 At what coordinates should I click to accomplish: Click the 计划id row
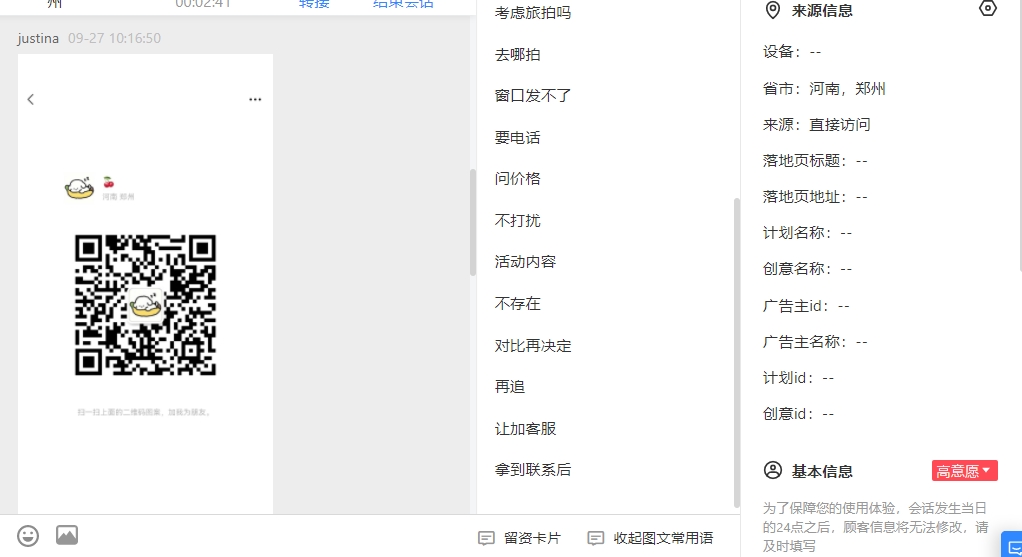point(798,378)
